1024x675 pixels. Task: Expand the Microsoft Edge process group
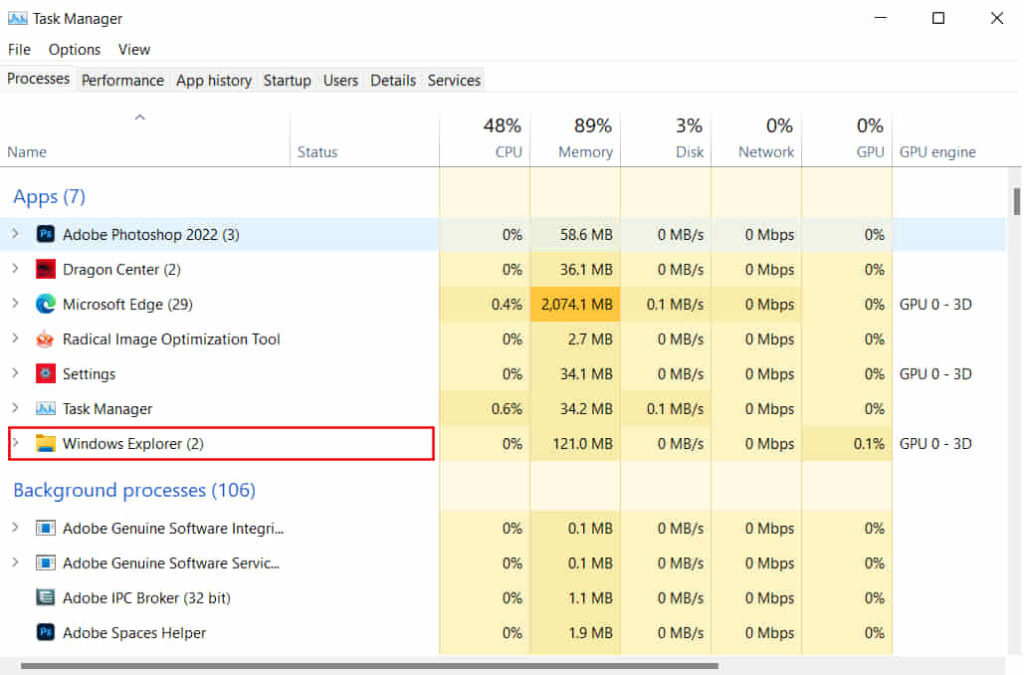pos(16,303)
